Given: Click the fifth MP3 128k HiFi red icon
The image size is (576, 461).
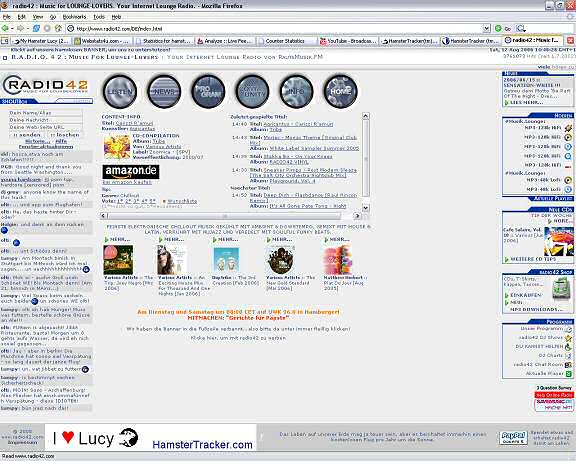Looking at the screenshot, I should (x=568, y=166).
